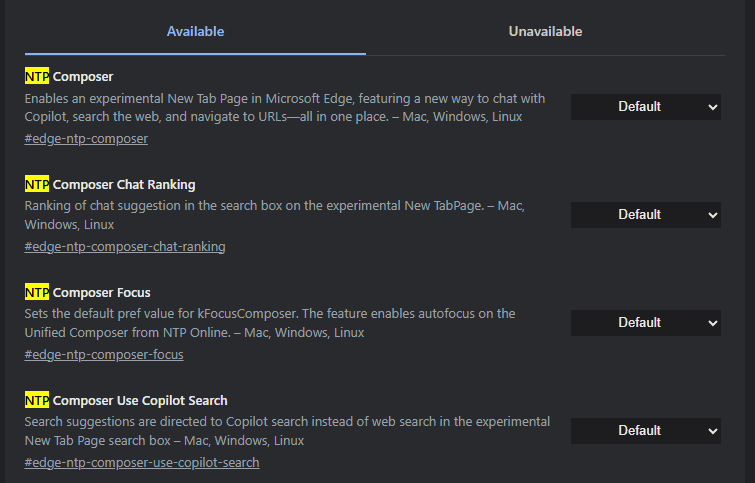Follow the #edge-ntp-composer-chat-ranking link
Viewport: 755px width, 483px height.
pos(125,247)
